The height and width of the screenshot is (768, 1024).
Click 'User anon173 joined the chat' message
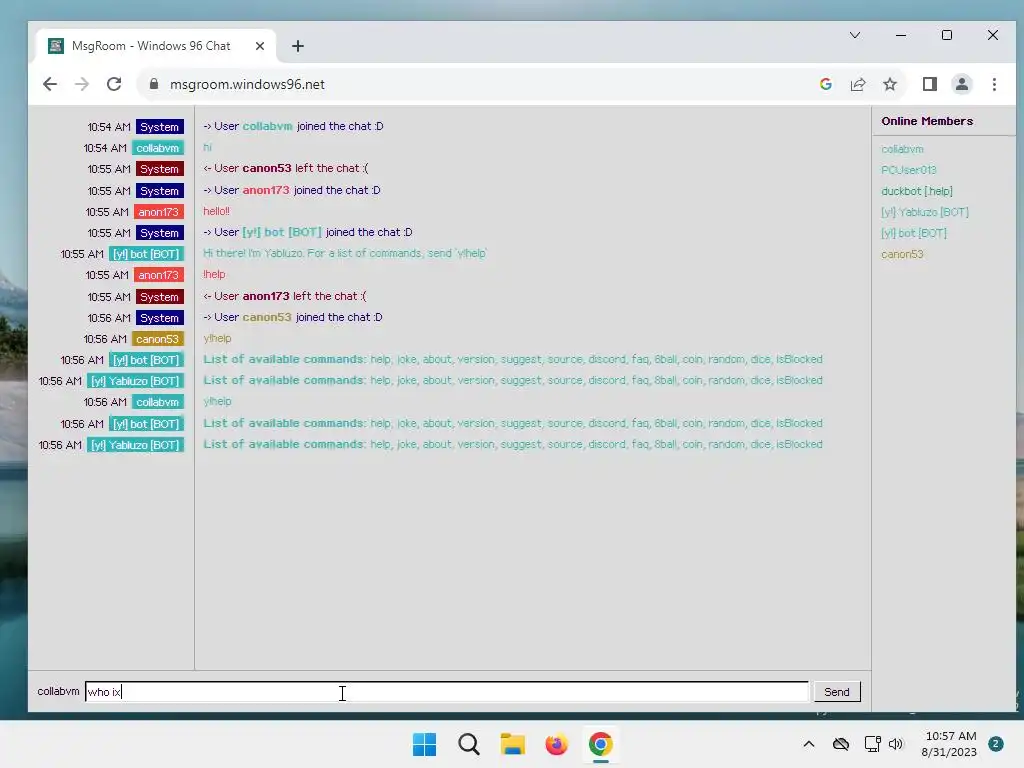click(x=291, y=190)
